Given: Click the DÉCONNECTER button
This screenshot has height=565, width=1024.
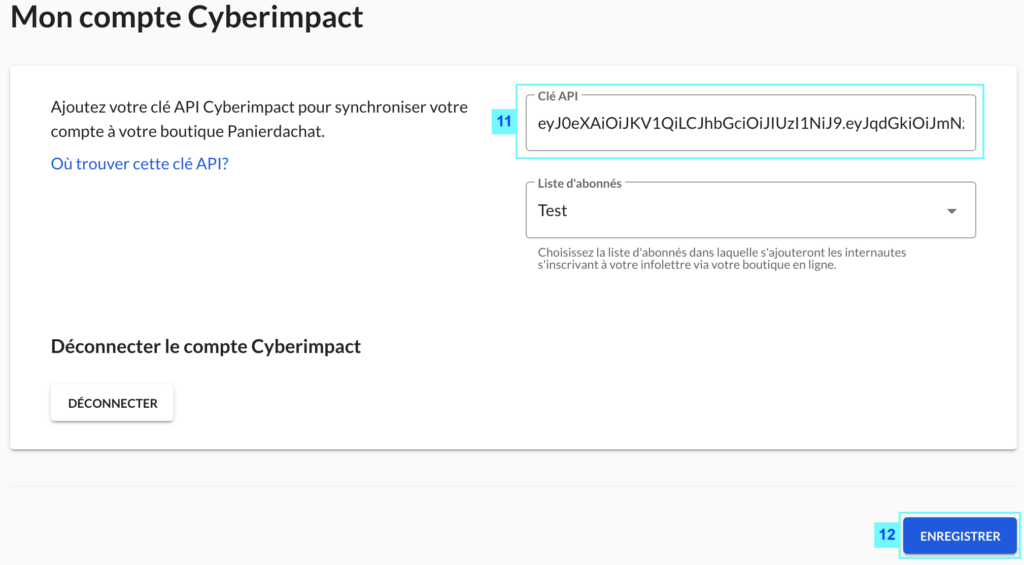Looking at the screenshot, I should pos(112,403).
